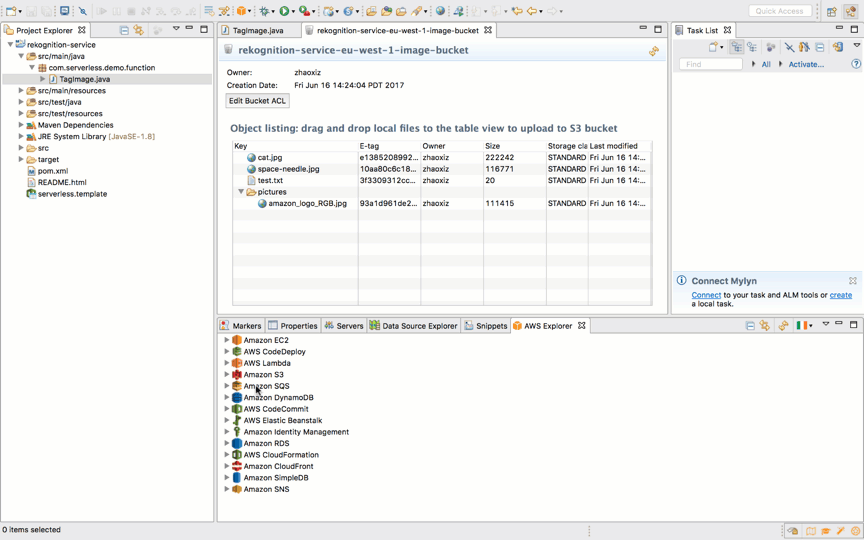Click Refresh AWS Explorer icon
864x540 pixels.
pos(783,326)
